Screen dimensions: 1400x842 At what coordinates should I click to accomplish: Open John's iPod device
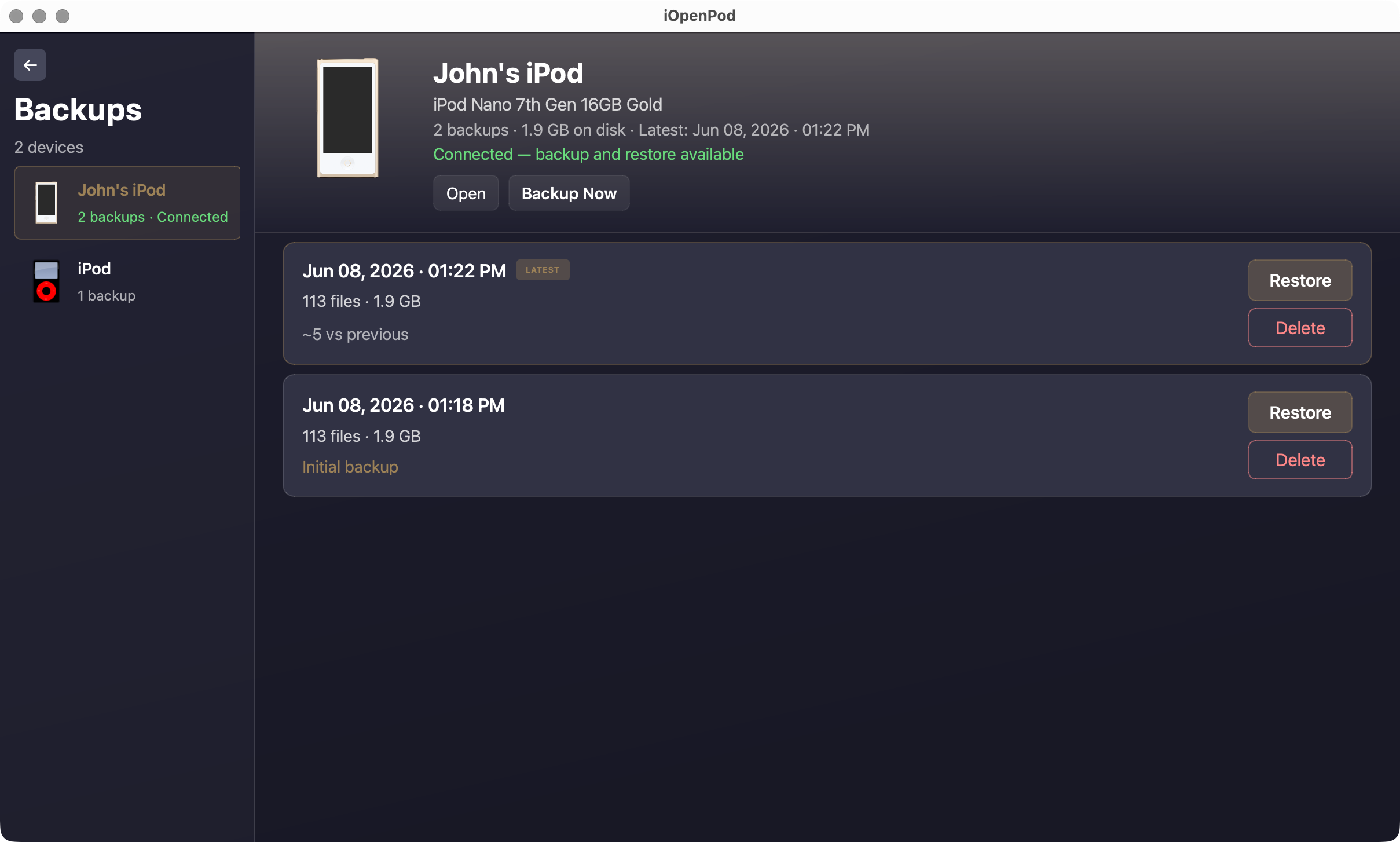pyautogui.click(x=466, y=193)
